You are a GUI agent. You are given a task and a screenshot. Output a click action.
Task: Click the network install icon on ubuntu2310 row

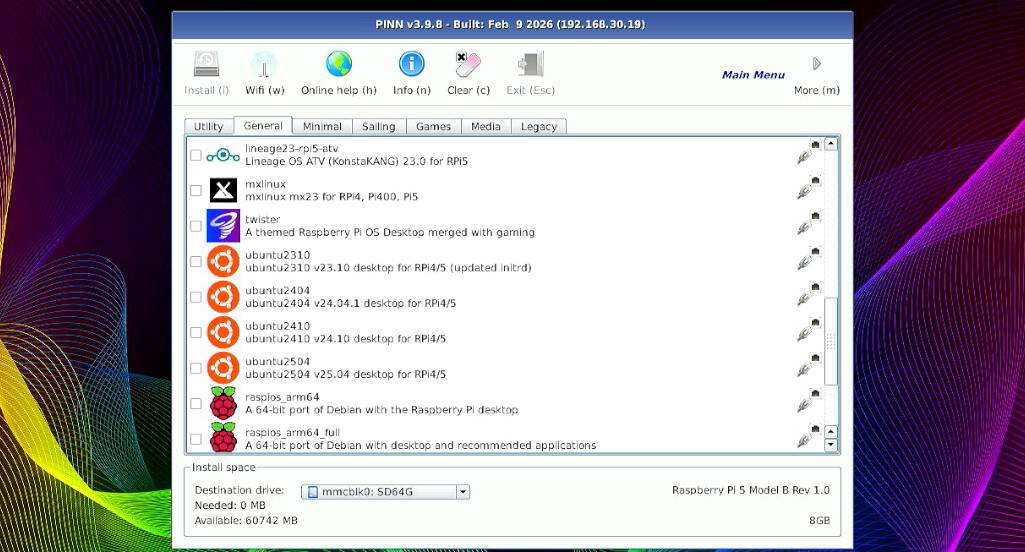pos(809,258)
